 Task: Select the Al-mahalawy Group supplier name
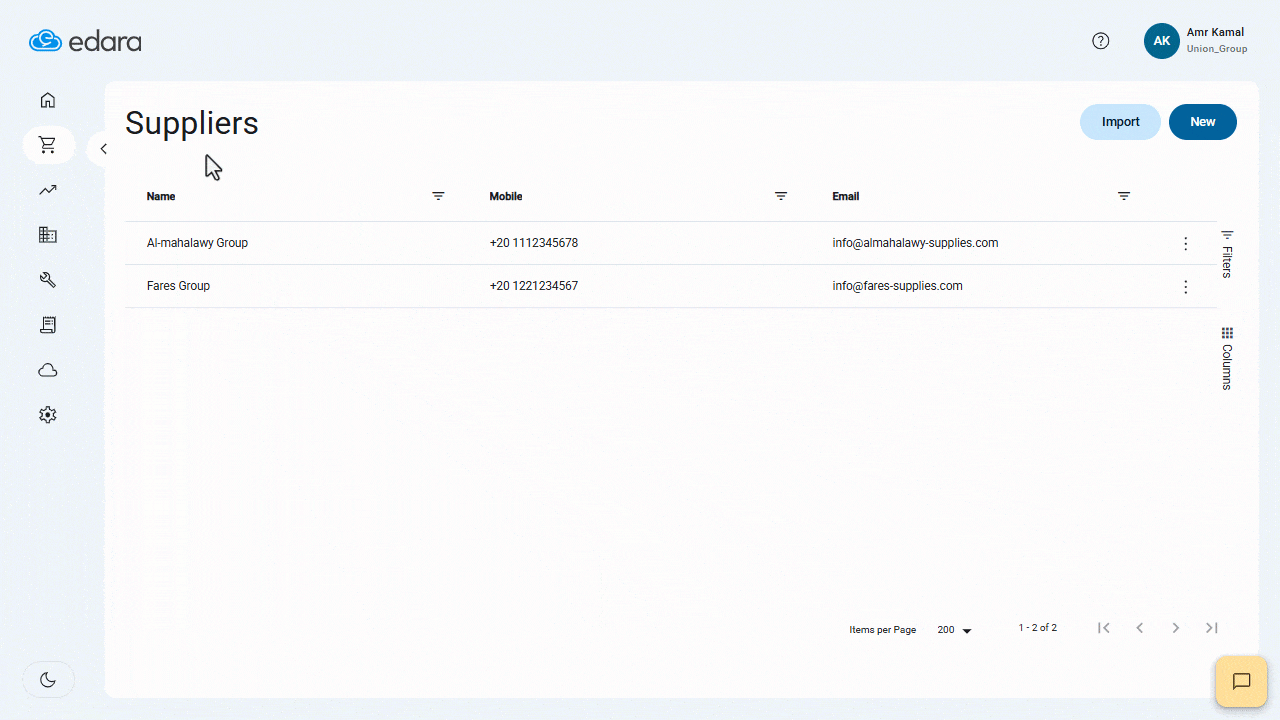point(197,243)
